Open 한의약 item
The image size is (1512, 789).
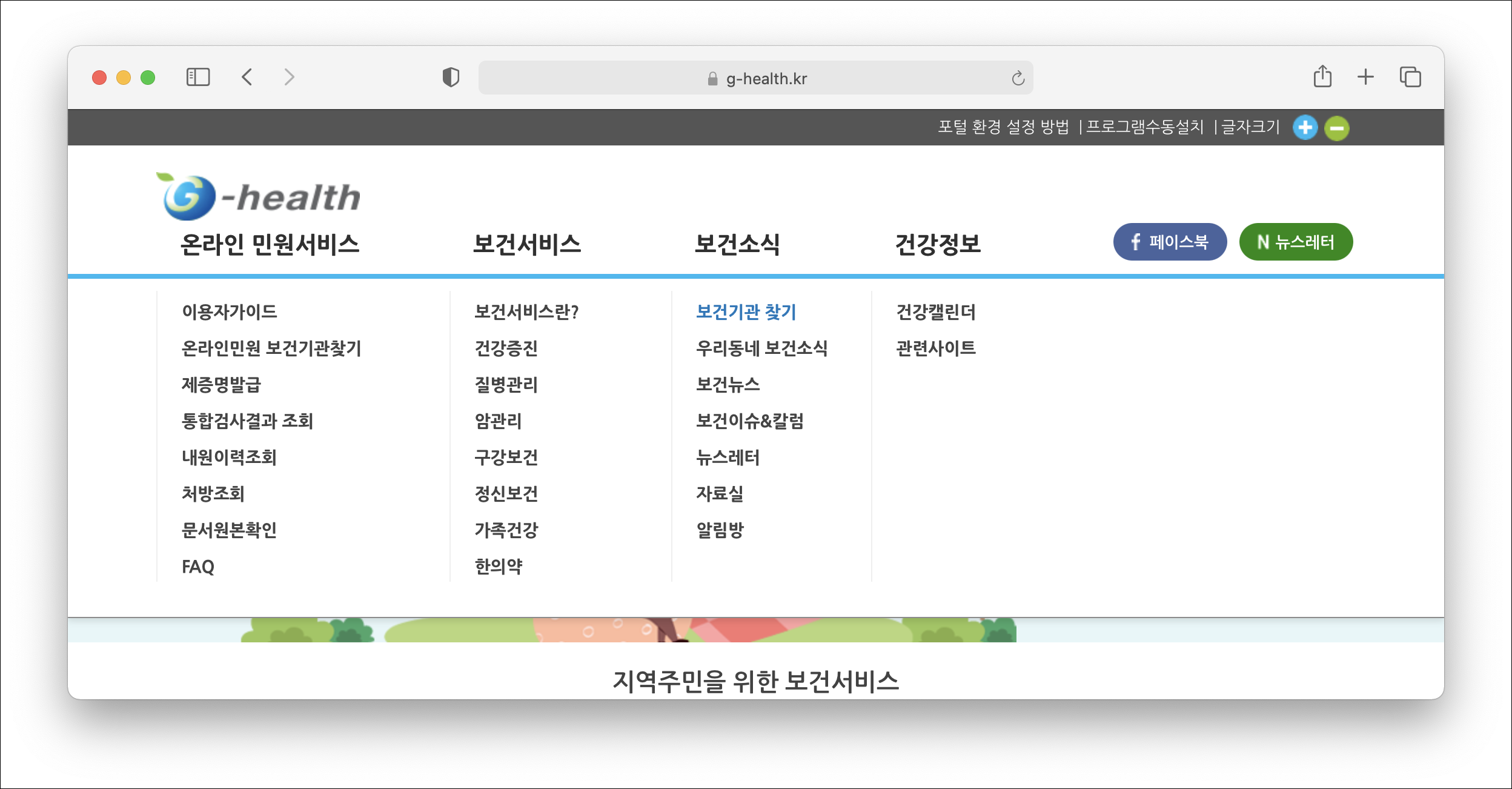[x=498, y=566]
